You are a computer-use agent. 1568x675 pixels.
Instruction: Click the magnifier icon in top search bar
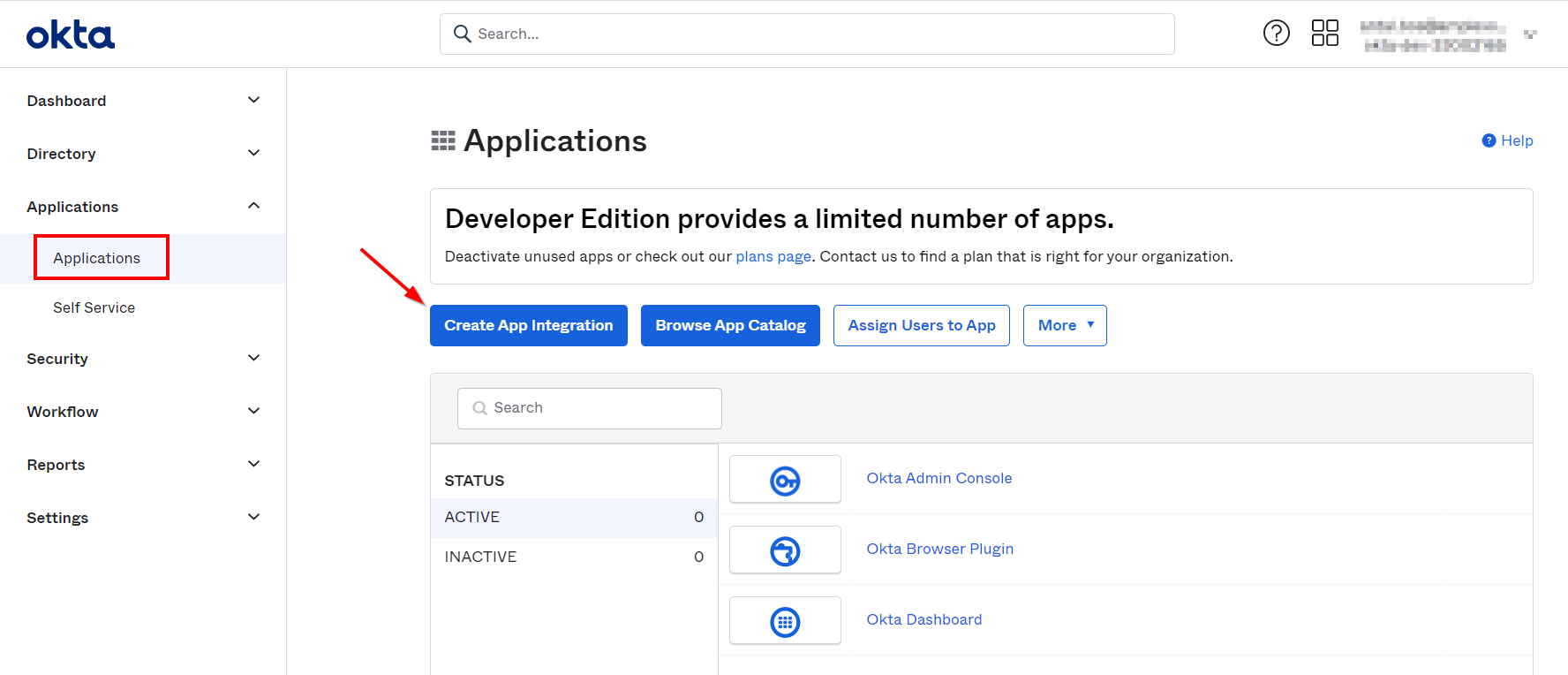click(x=462, y=34)
